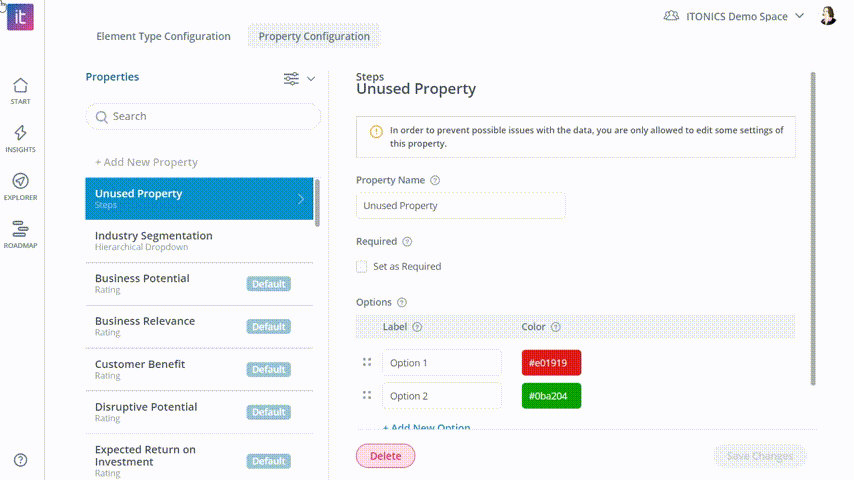Select the Industry Segmentation property
Viewport: 854px width, 480px height.
click(199, 241)
